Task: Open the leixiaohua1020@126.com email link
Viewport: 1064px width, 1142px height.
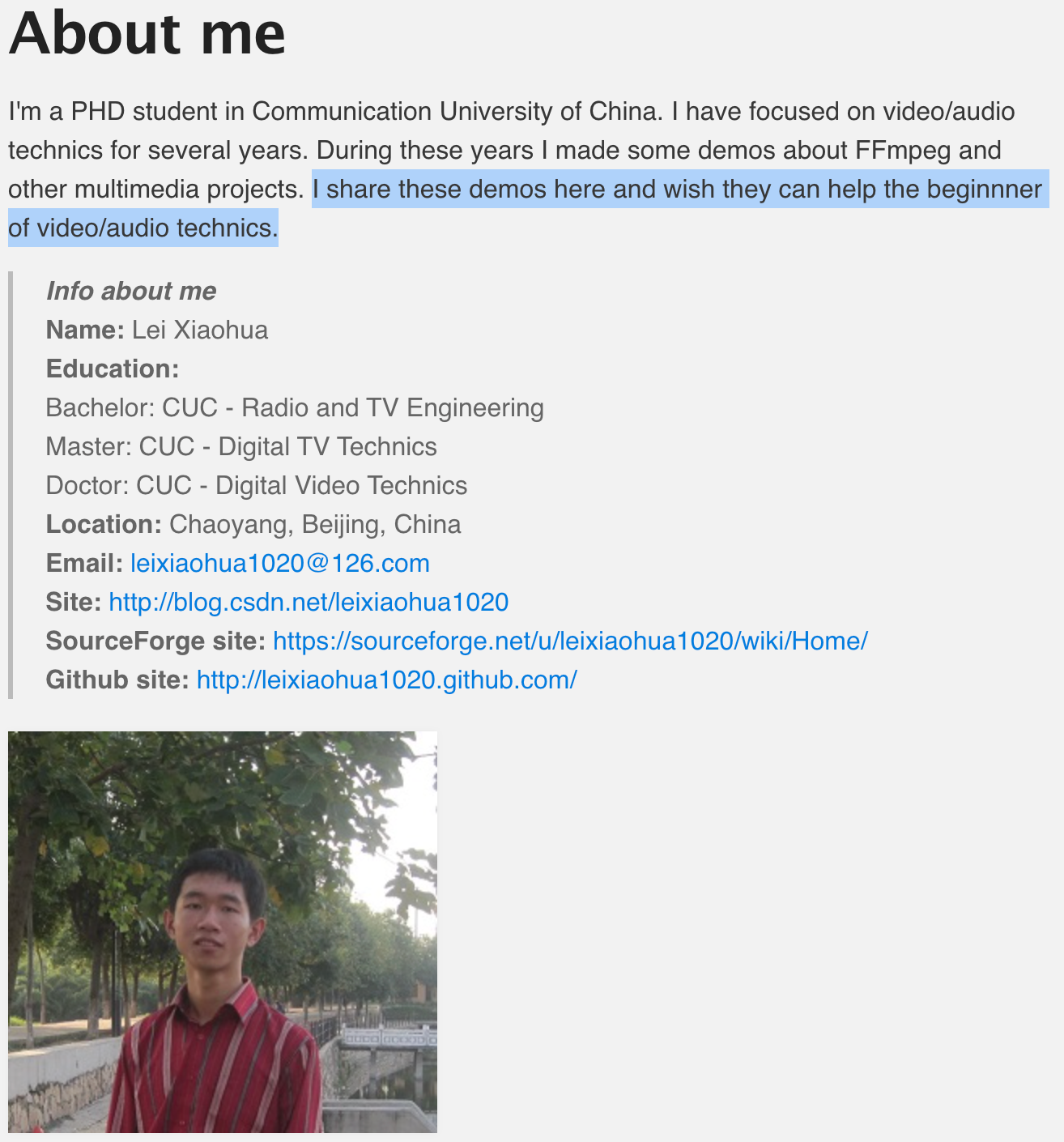Action: [280, 563]
